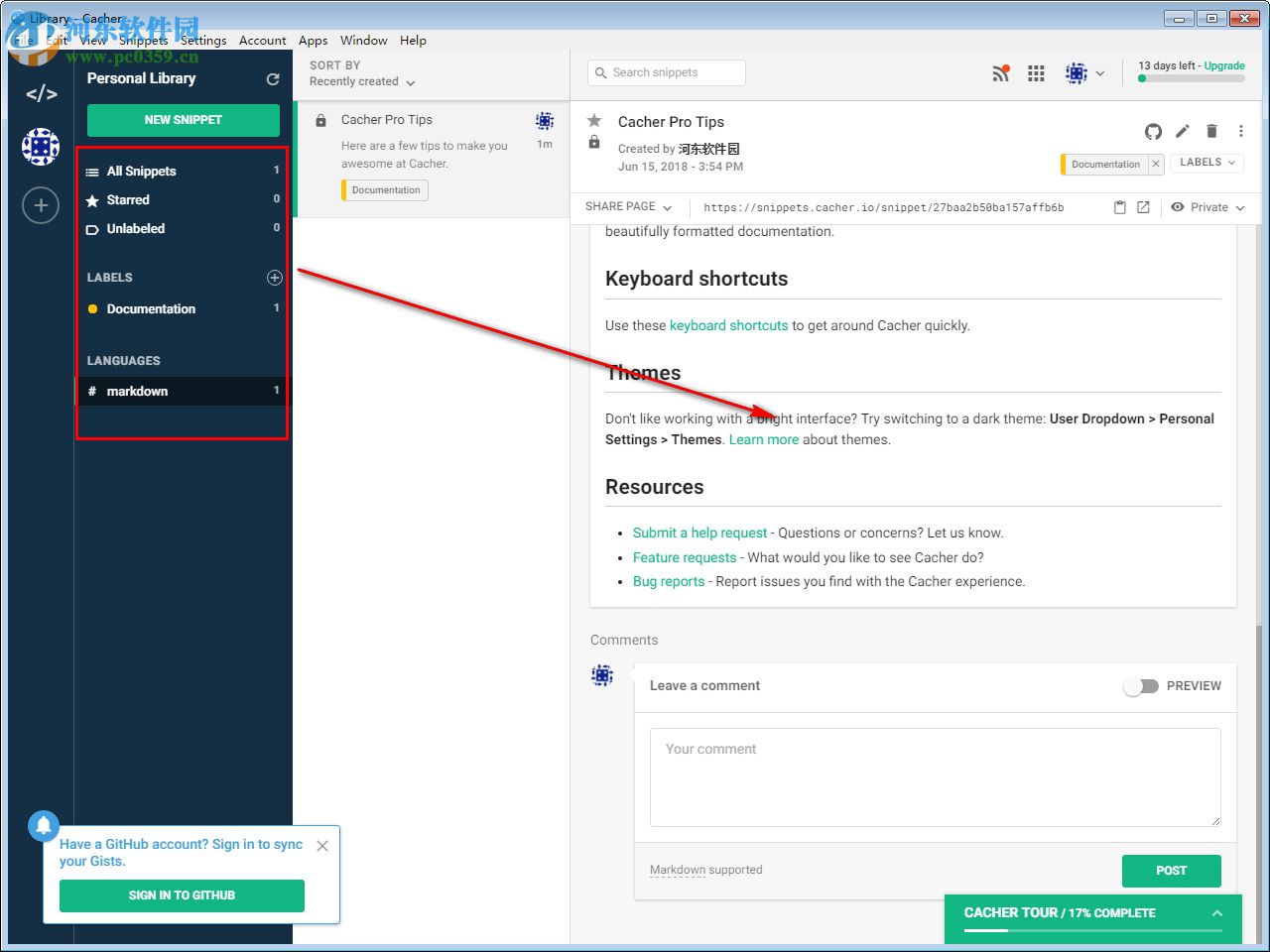
Task: Click the Cacher Tour progress bar
Action: (x=1093, y=931)
